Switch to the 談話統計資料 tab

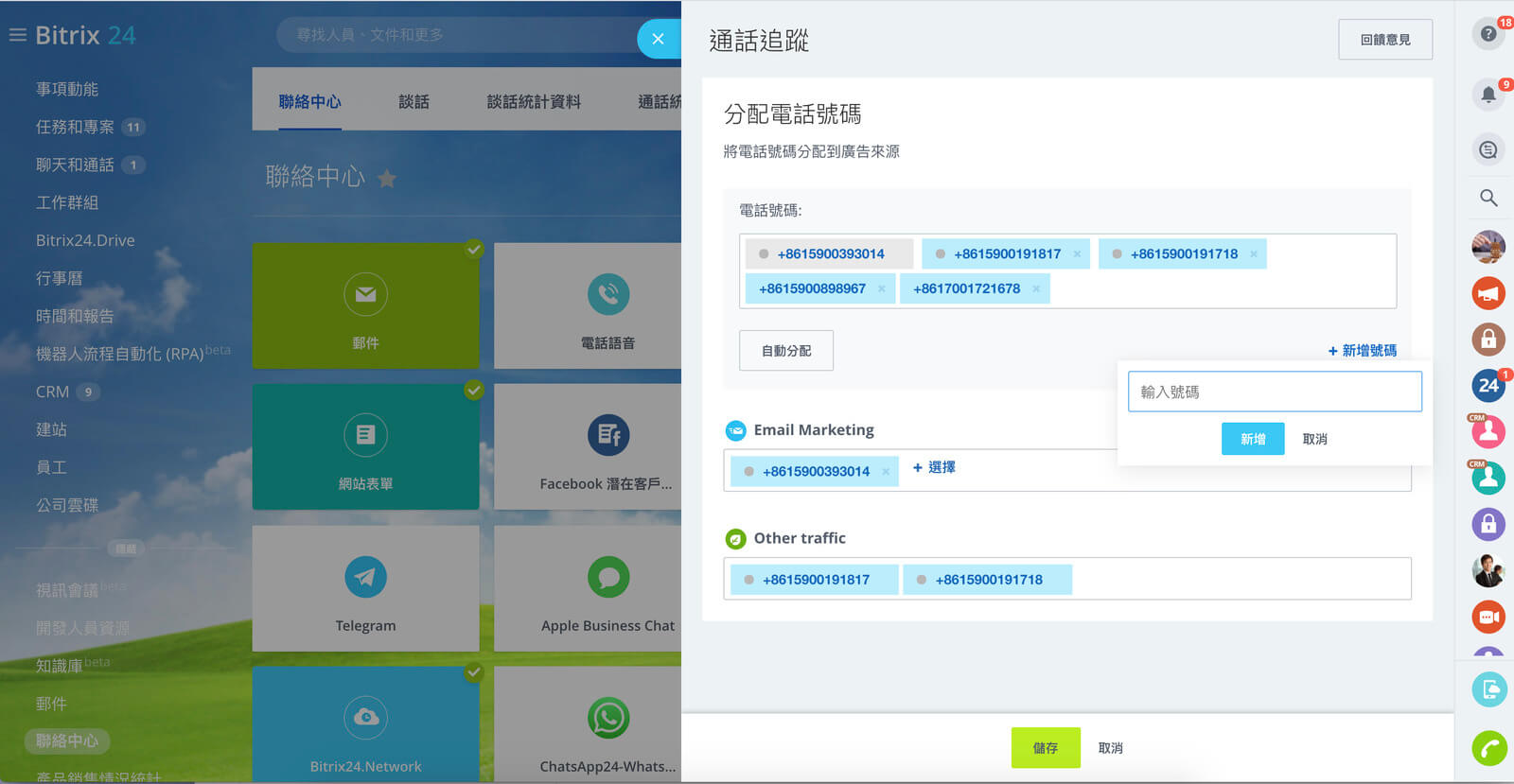point(534,101)
